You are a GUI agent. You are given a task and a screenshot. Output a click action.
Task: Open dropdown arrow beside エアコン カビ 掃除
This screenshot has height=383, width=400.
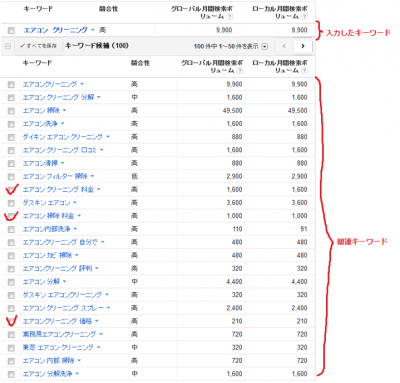[x=77, y=255]
